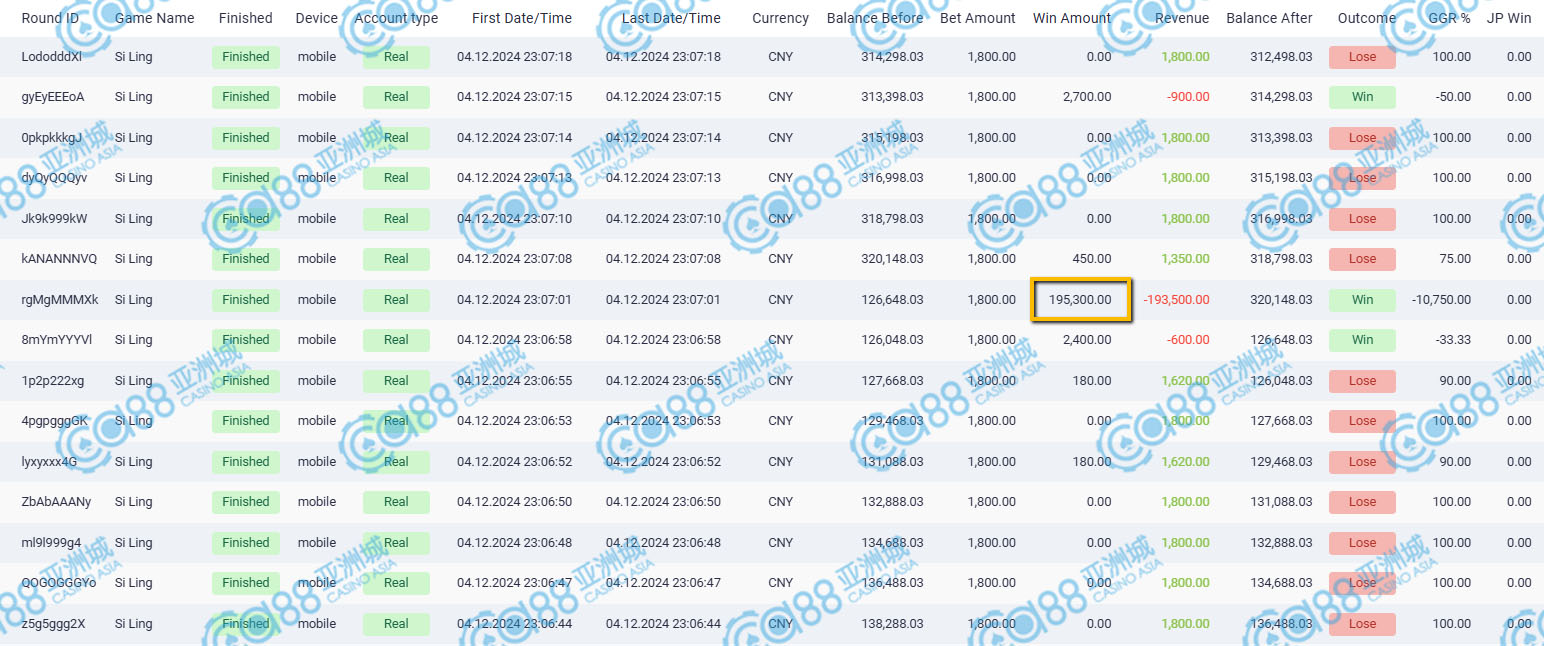This screenshot has height=646, width=1544.
Task: Click the -33.33 GGR % value
Action: pyautogui.click(x=1454, y=340)
